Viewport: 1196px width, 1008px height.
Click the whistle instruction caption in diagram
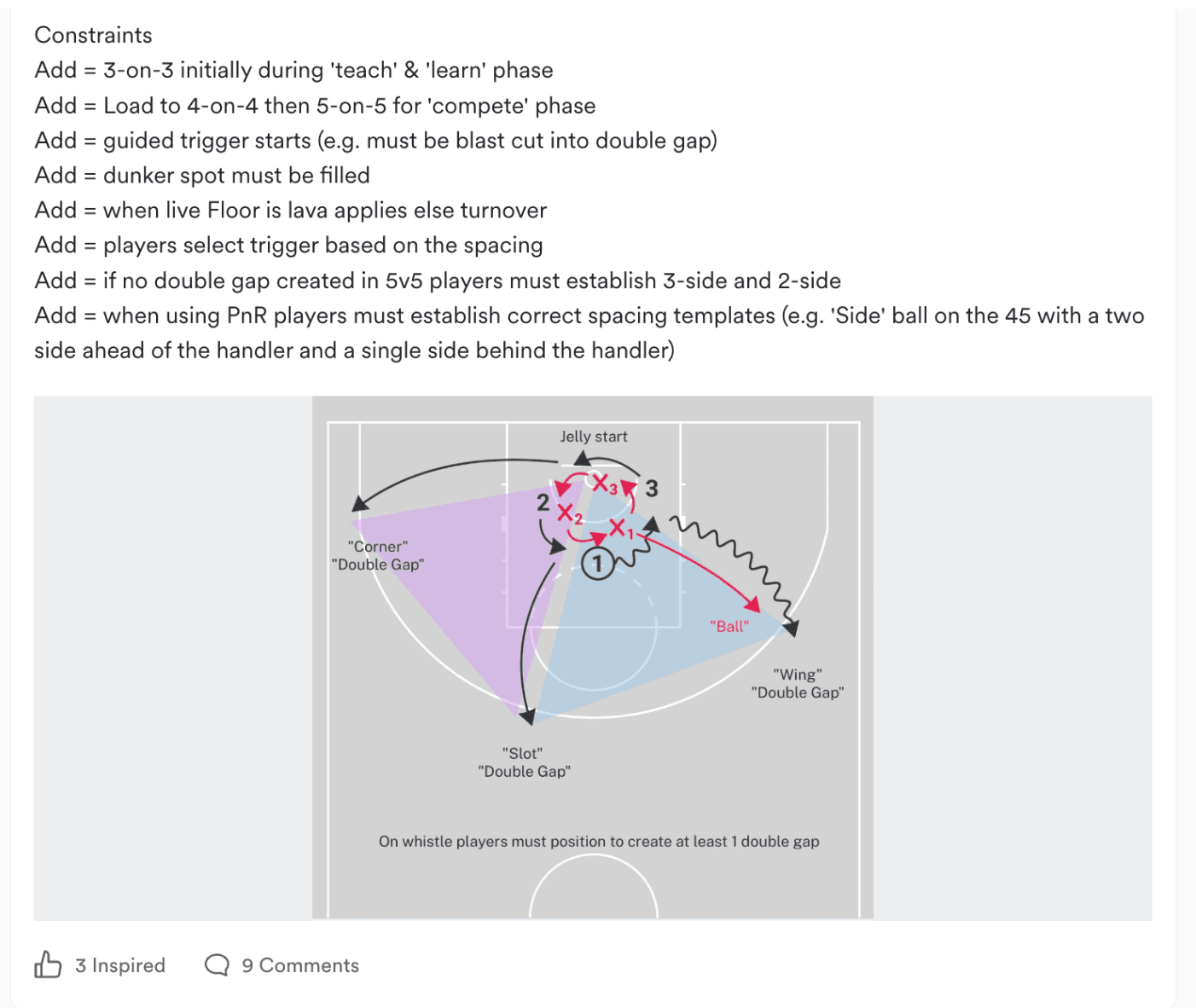click(599, 841)
